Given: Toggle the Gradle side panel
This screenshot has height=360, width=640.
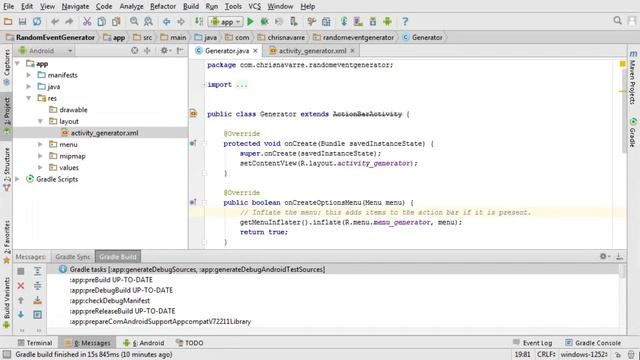Looking at the screenshot, I should pos(633,133).
